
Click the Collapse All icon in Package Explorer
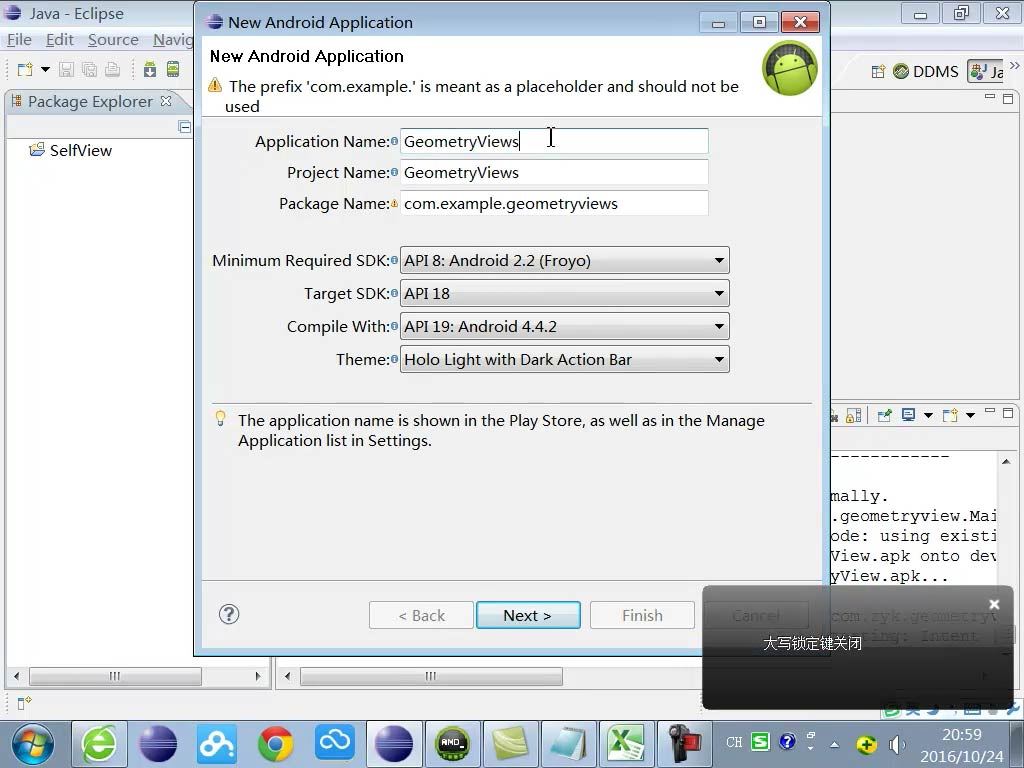tap(185, 127)
